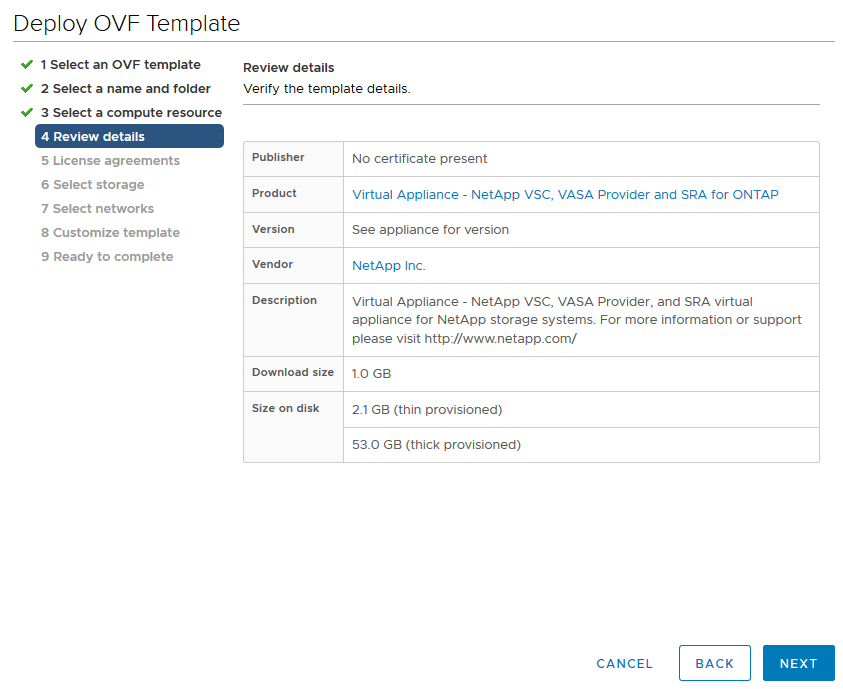The height and width of the screenshot is (689, 843).
Task: Go back to step 1 Select an OVF template
Action: (120, 65)
